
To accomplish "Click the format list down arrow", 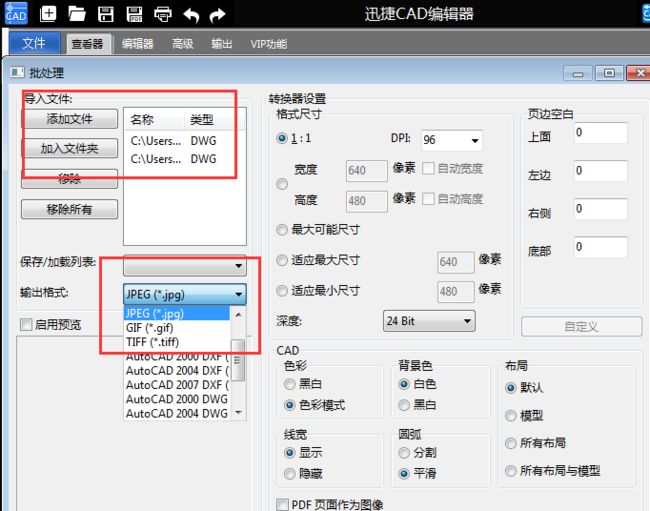I will [238, 413].
